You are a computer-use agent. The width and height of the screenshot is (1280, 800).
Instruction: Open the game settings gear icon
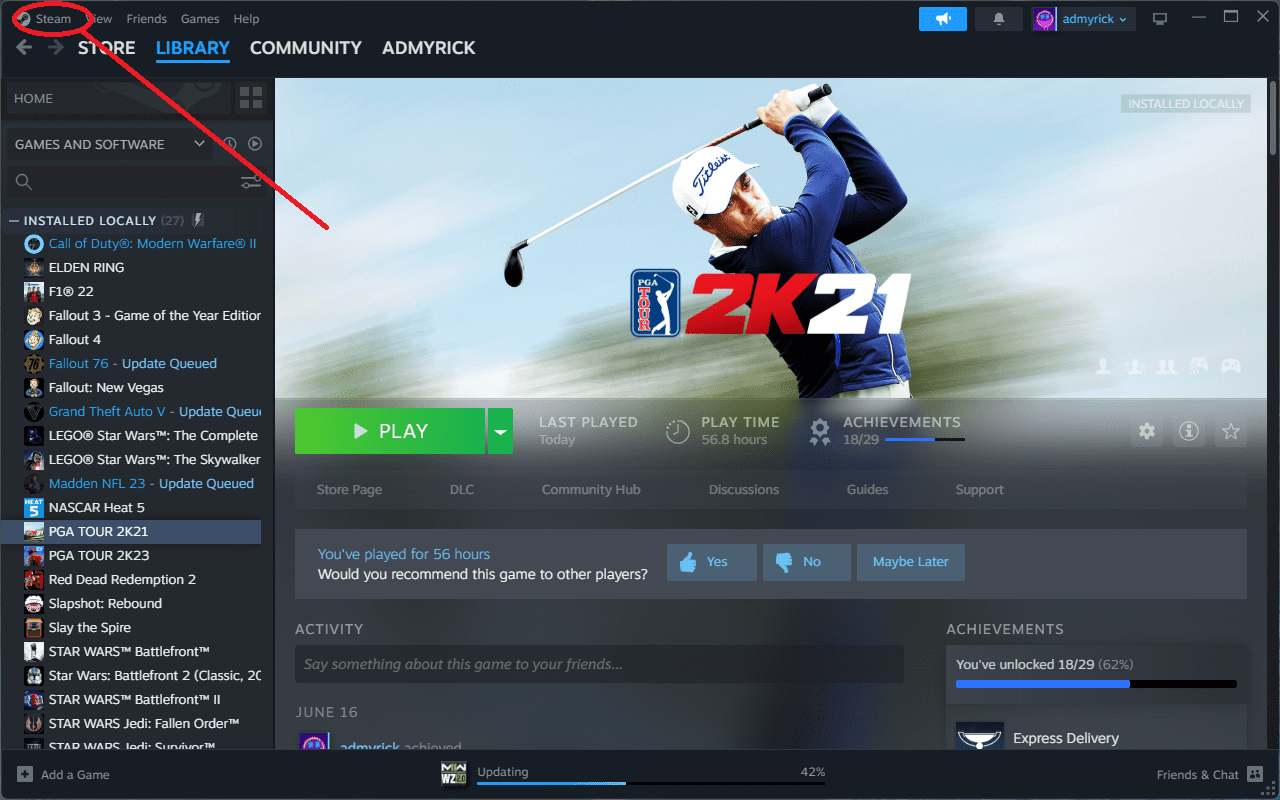point(1147,432)
